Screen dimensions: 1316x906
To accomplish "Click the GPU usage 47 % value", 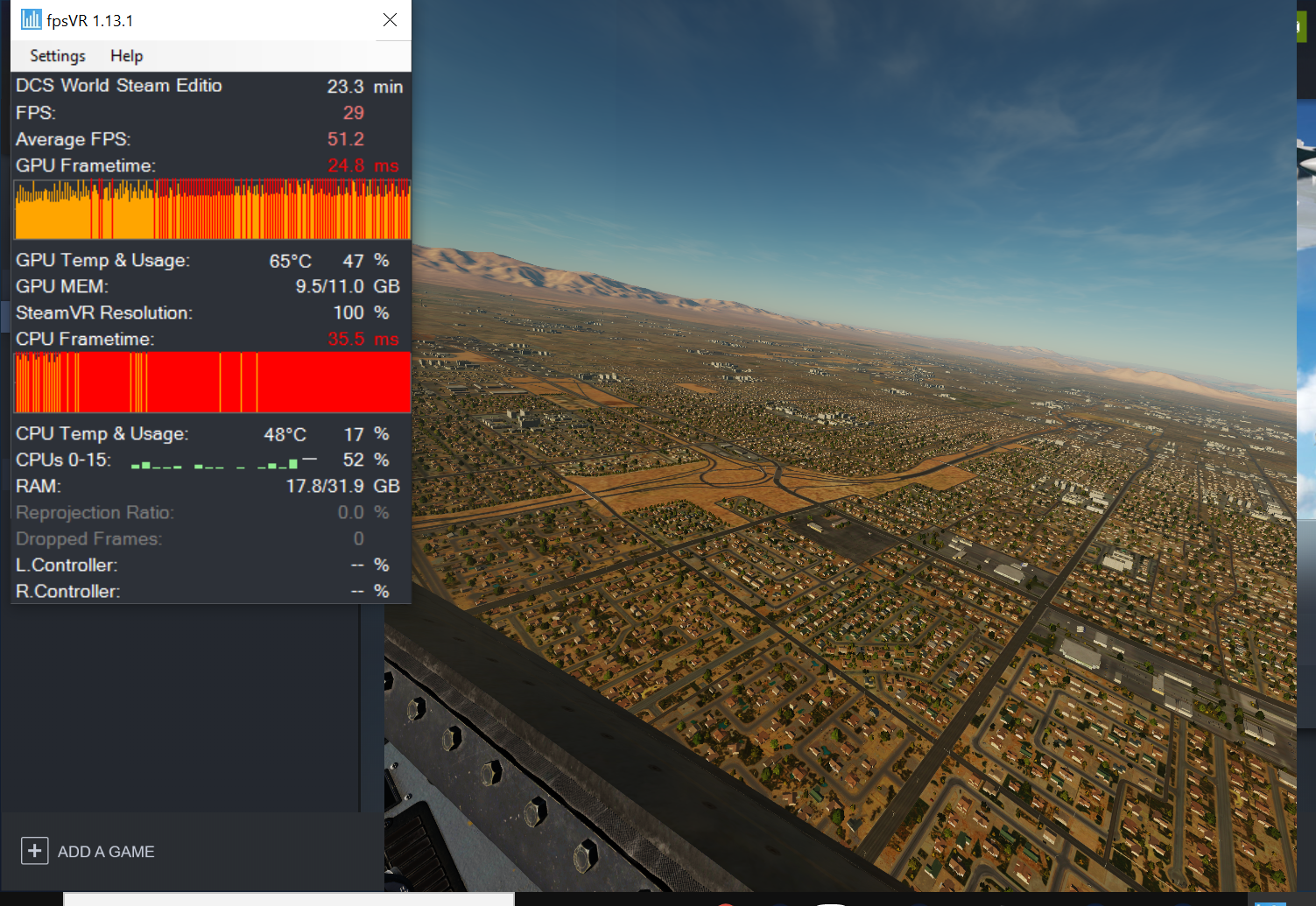I will (366, 261).
